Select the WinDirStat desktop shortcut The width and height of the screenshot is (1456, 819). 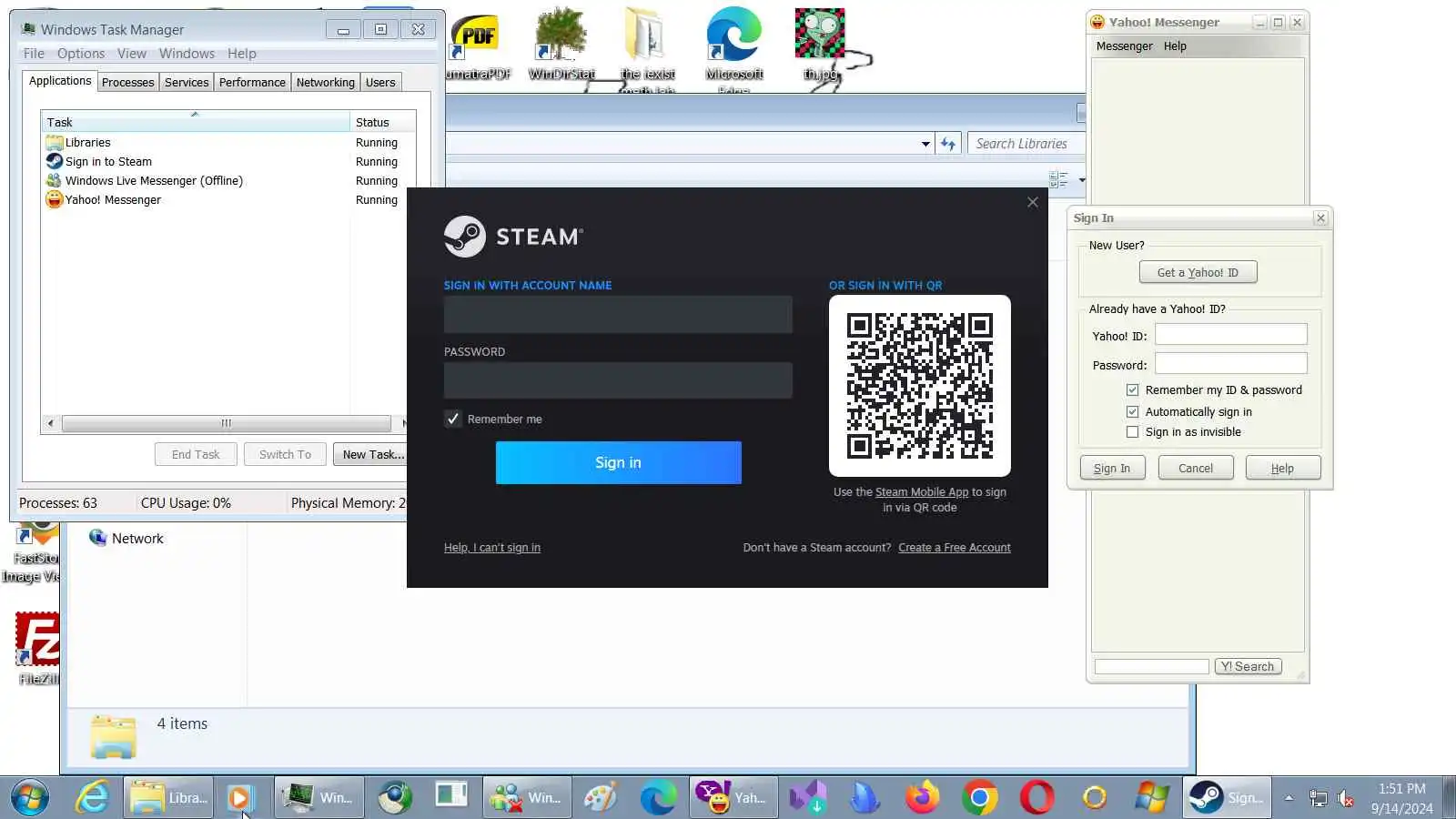pos(561,45)
